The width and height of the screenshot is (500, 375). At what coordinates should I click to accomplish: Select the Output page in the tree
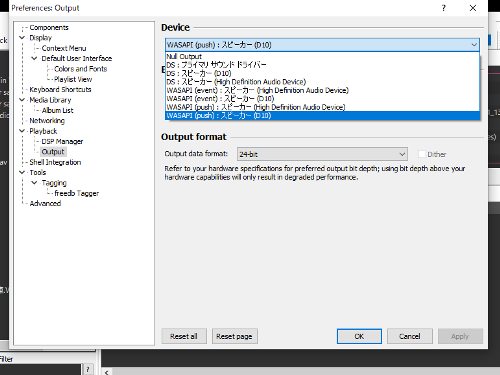[53, 152]
